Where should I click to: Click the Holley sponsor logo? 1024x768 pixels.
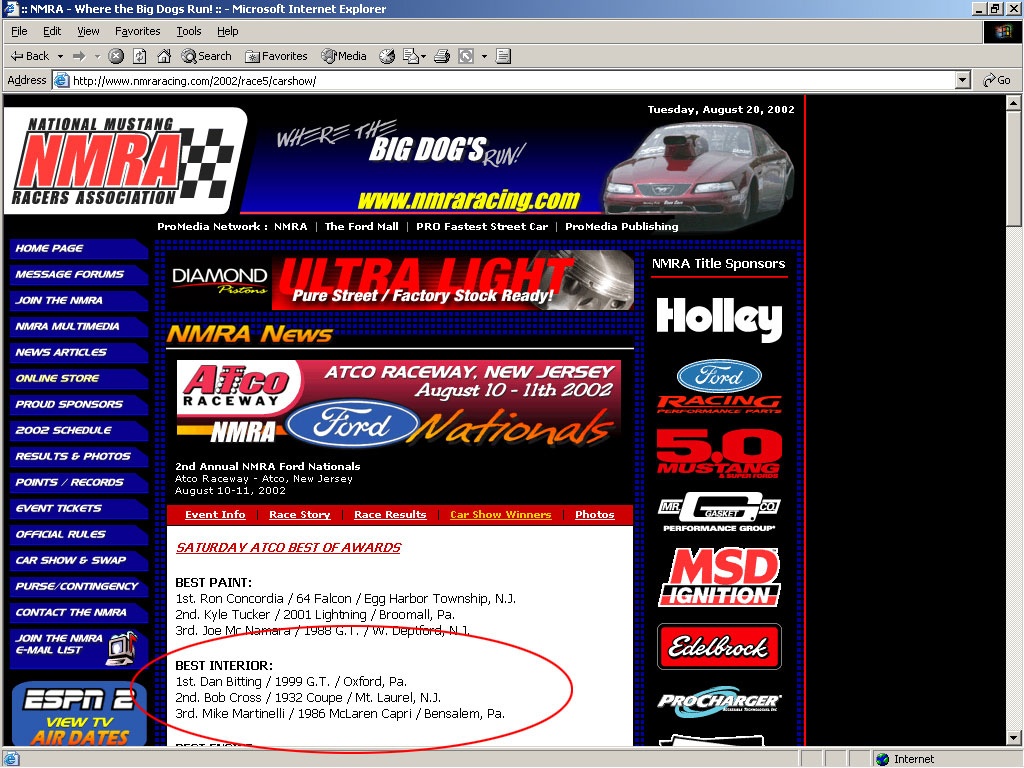tap(719, 319)
